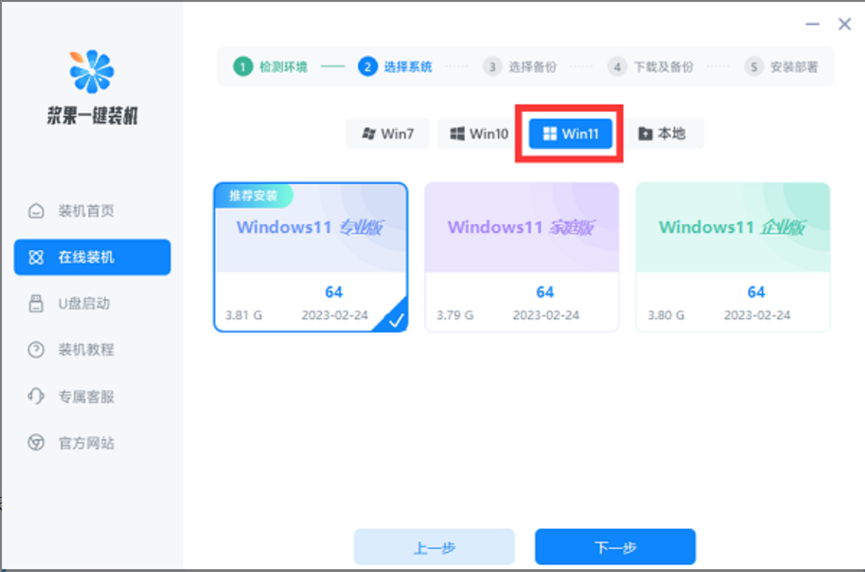Click the Win7 flag logo icon
This screenshot has width=865, height=572.
(x=369, y=133)
